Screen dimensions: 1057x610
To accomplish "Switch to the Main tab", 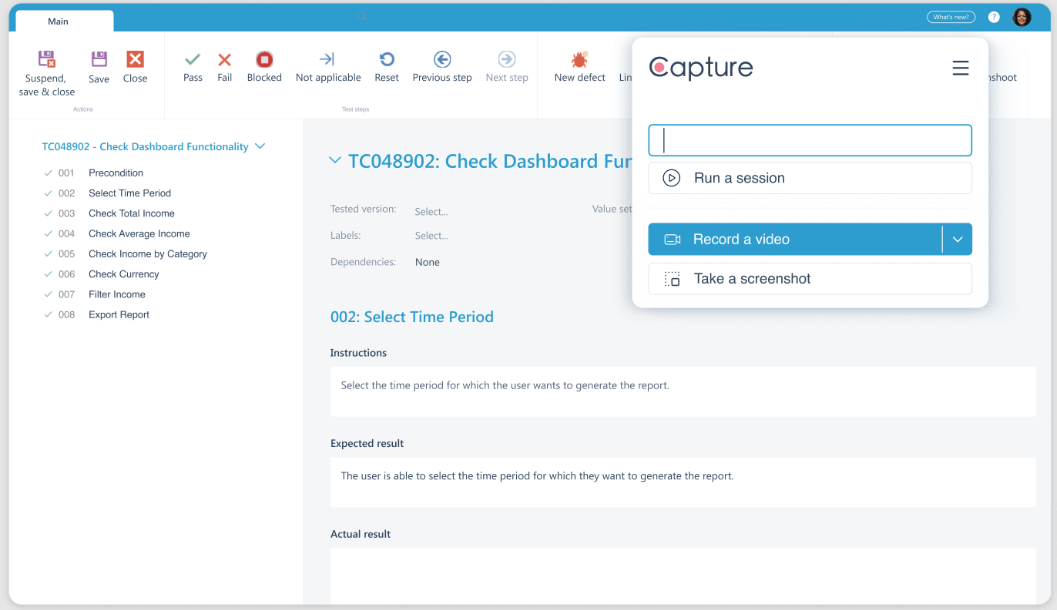I will [59, 21].
